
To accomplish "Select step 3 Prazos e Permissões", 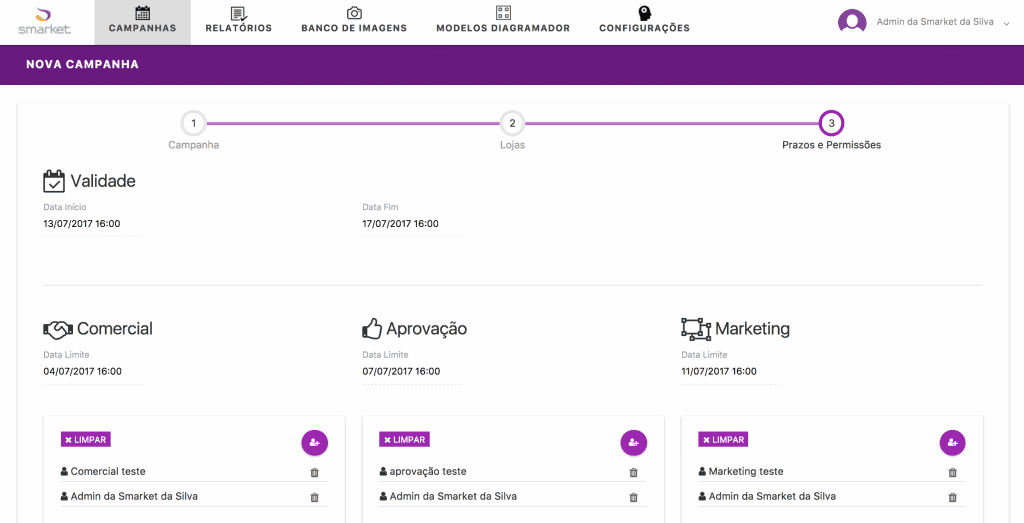I will pyautogui.click(x=831, y=124).
